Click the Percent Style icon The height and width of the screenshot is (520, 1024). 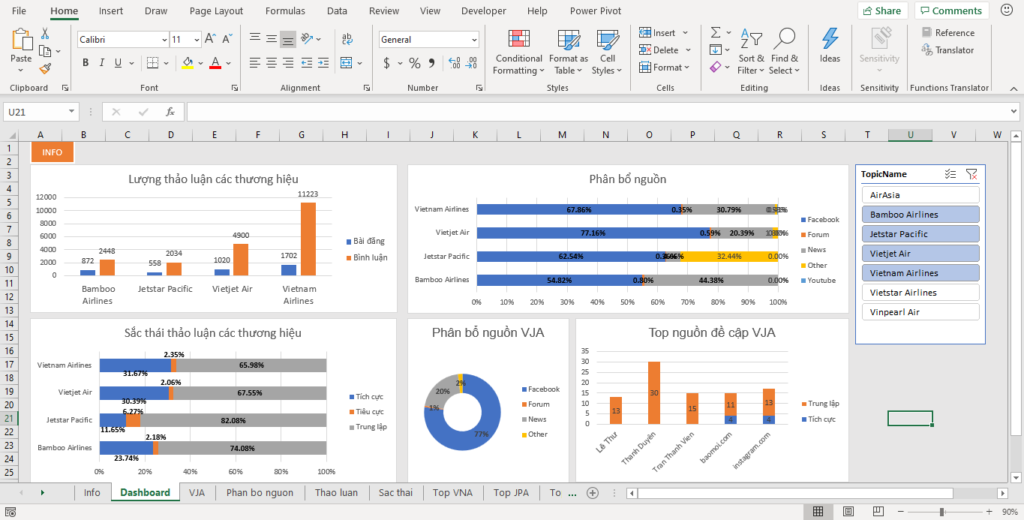[x=415, y=63]
